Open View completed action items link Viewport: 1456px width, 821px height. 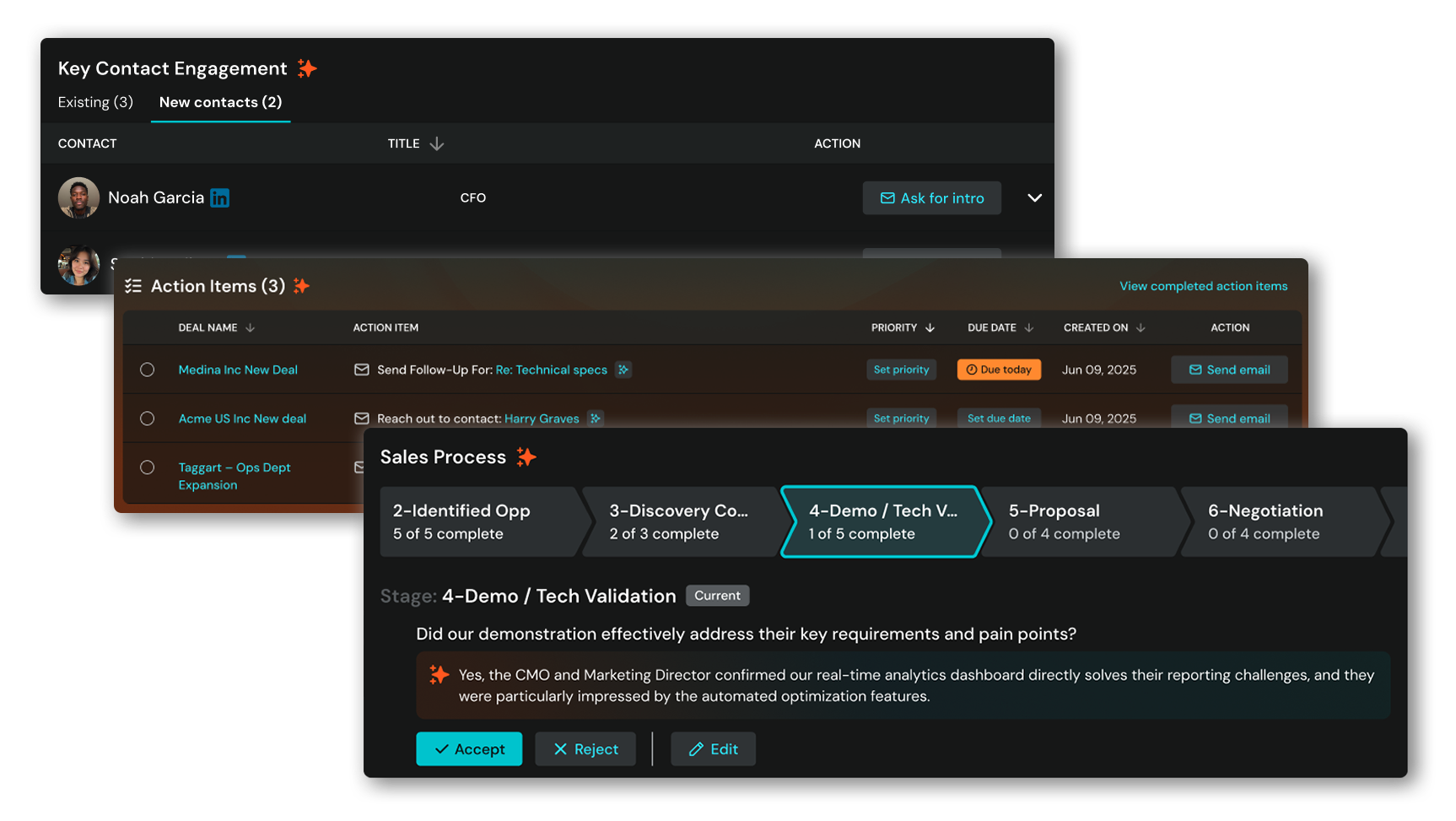tap(1203, 286)
